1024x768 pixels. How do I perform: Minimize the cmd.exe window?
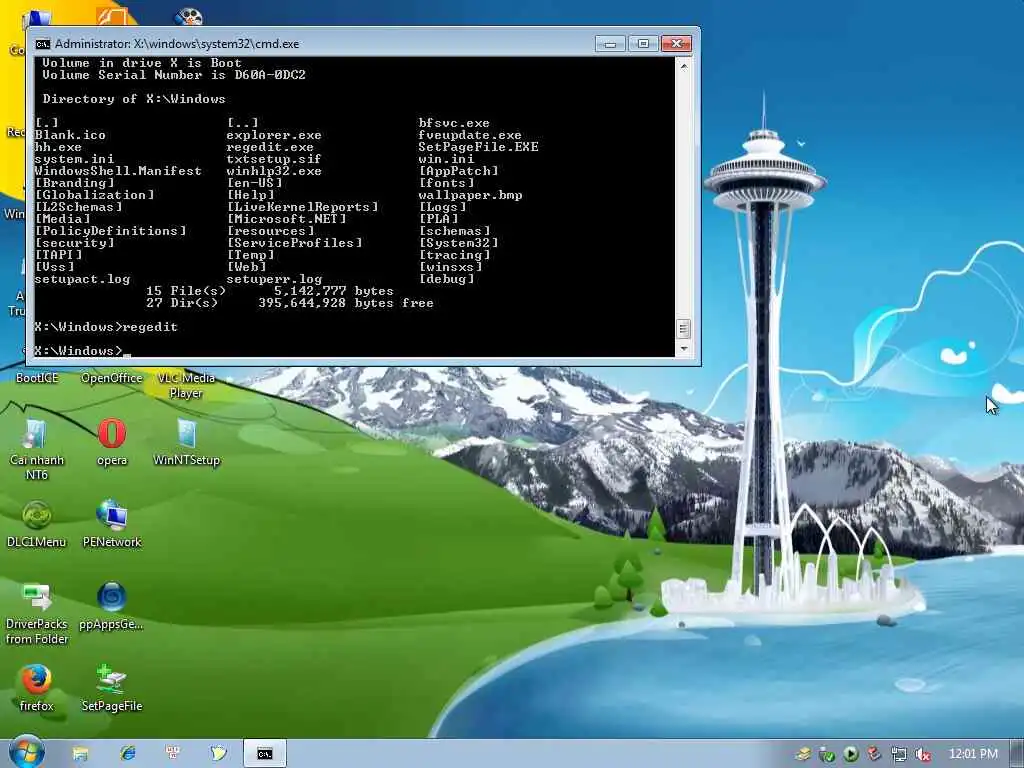click(x=611, y=44)
